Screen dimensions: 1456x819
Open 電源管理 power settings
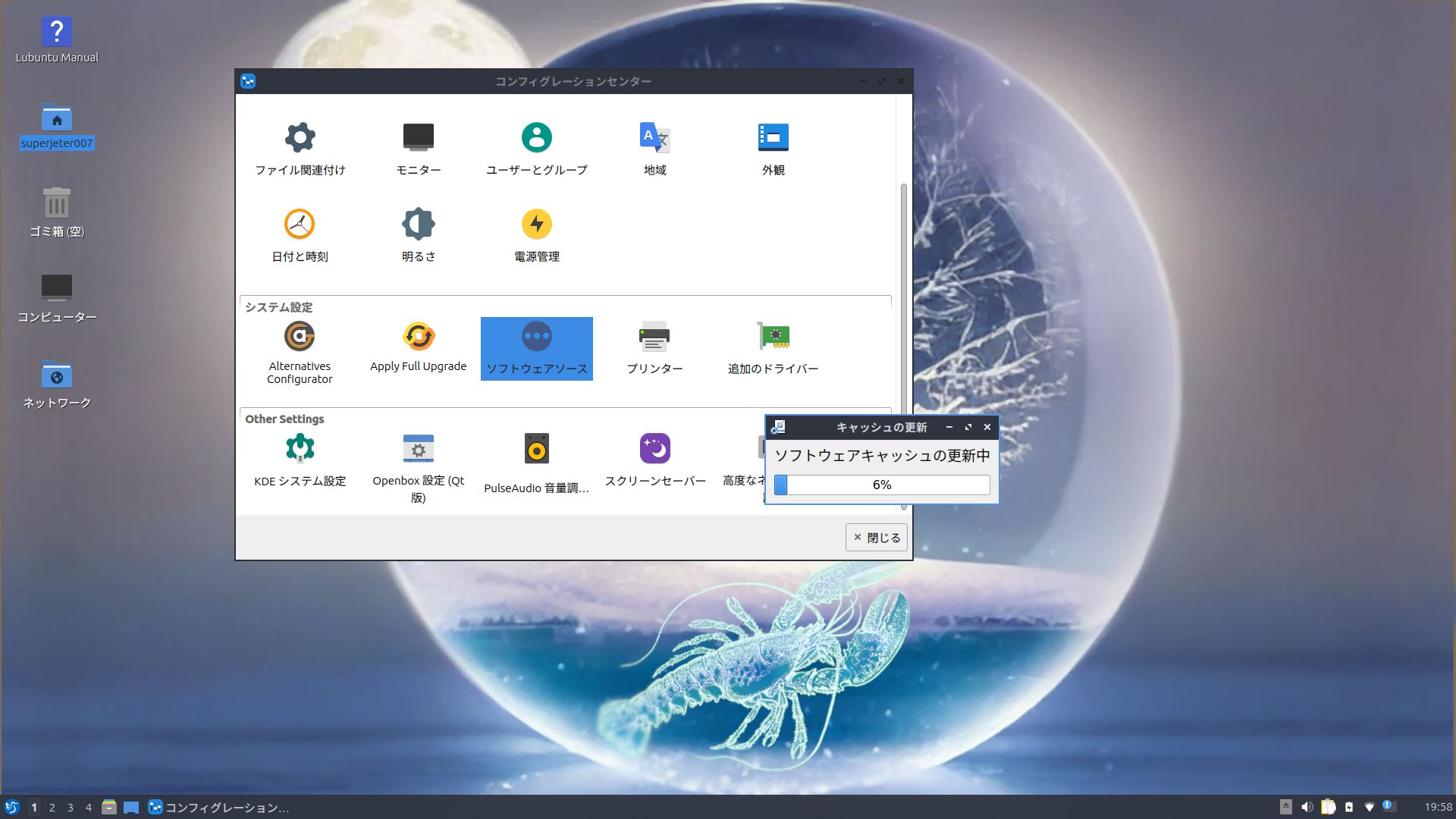point(536,225)
